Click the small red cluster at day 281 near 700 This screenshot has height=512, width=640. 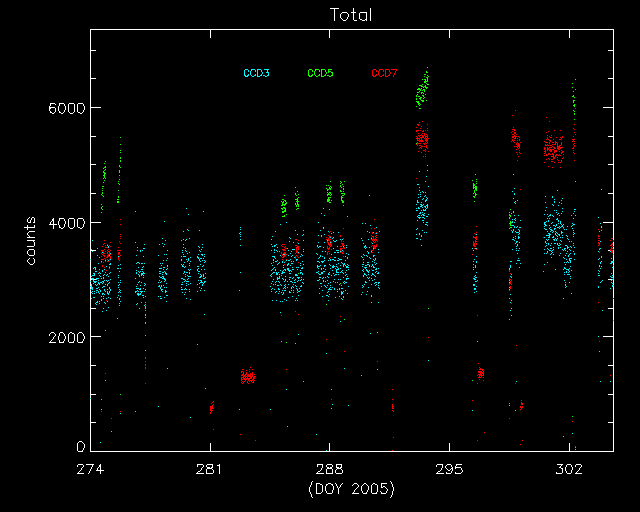point(211,407)
